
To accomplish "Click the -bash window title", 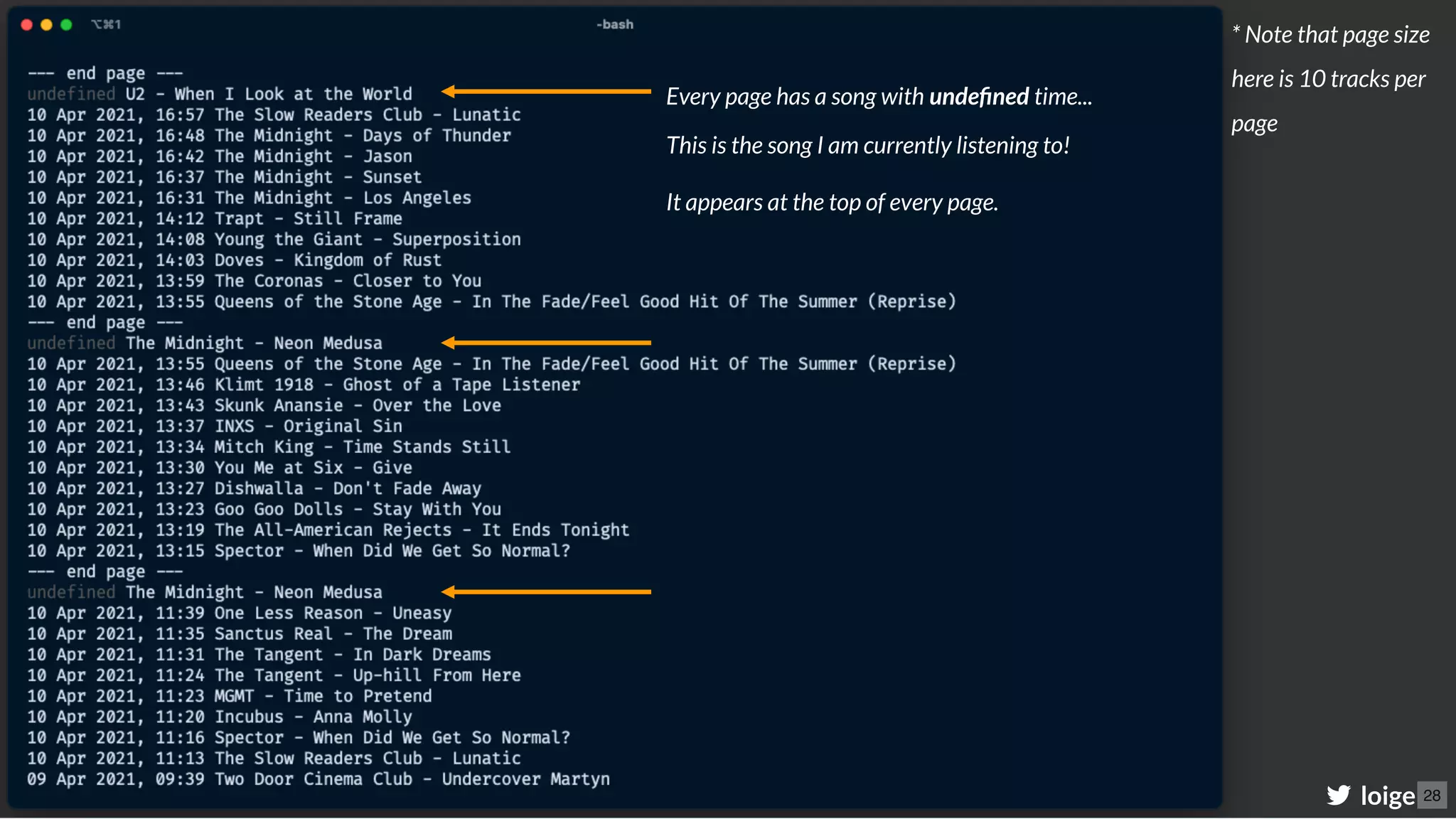I will coord(615,24).
